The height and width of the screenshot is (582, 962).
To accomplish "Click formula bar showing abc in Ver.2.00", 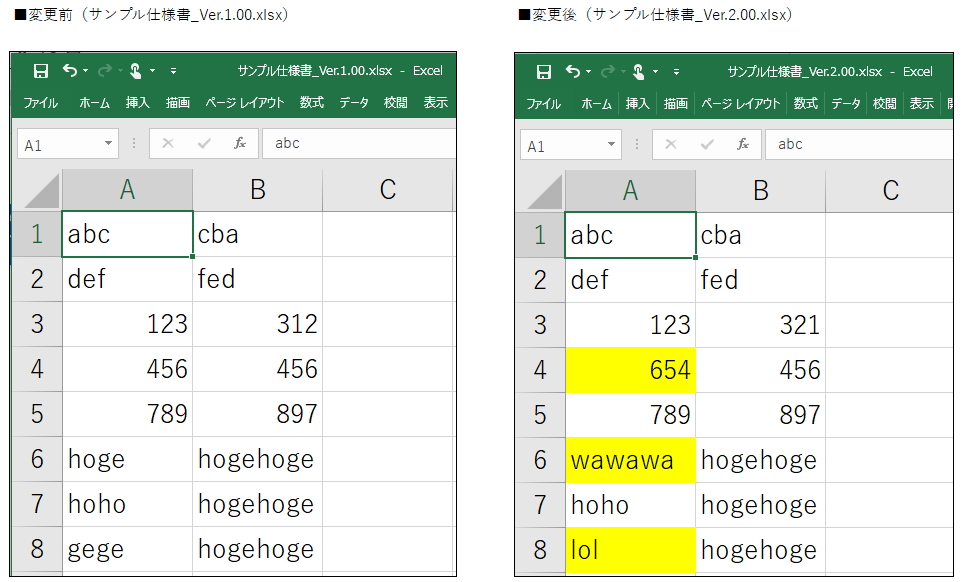I will 859,145.
